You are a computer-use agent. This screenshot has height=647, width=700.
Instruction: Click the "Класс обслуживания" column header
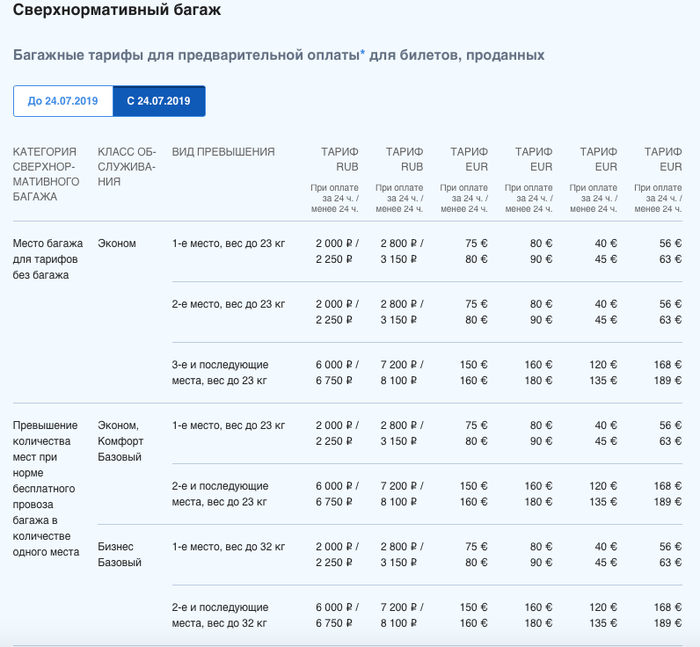(127, 167)
